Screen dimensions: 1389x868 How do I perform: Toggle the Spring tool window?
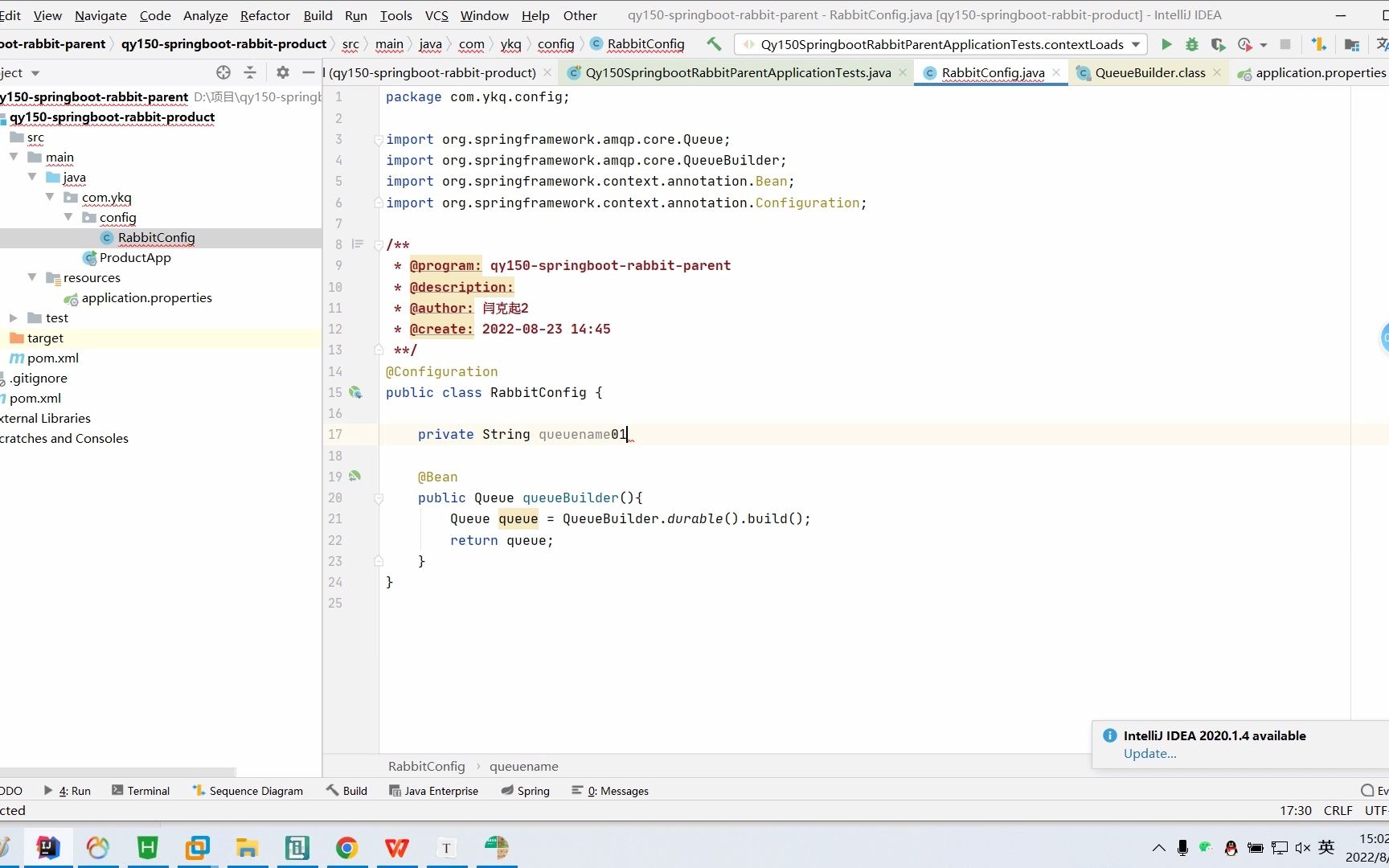[x=525, y=791]
